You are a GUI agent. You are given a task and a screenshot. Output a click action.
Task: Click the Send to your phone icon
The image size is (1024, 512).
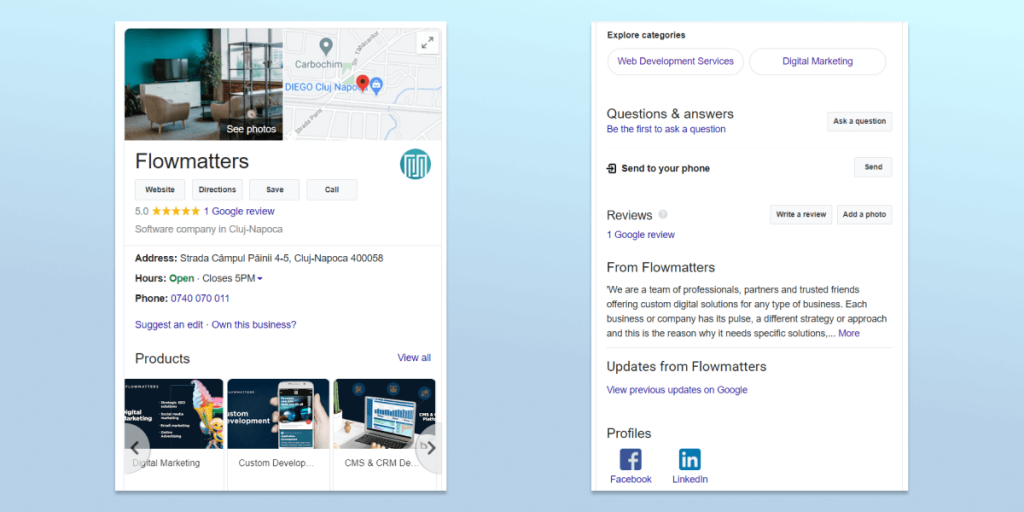[x=611, y=168]
